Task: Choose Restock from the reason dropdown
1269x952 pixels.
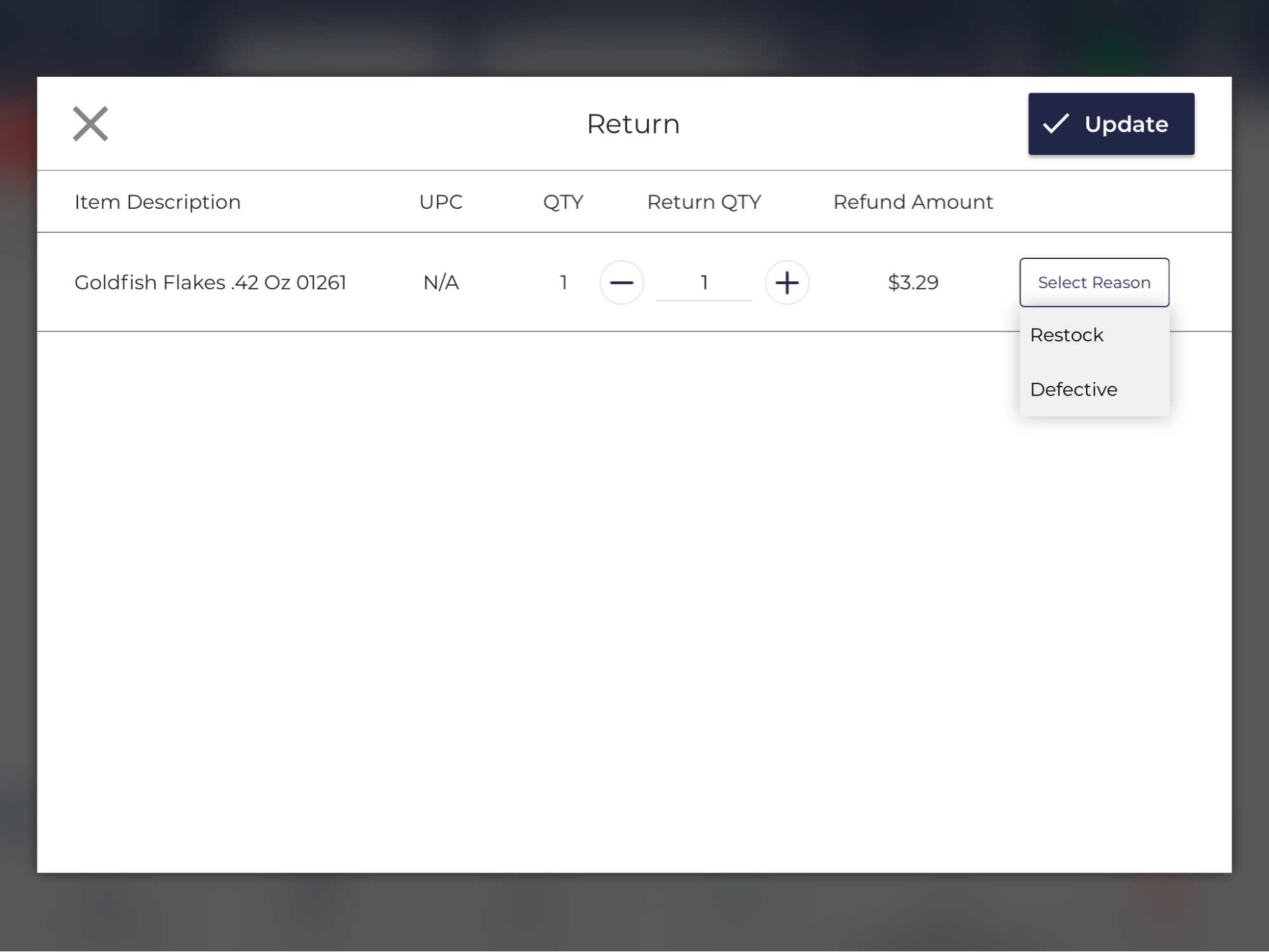Action: pyautogui.click(x=1066, y=335)
